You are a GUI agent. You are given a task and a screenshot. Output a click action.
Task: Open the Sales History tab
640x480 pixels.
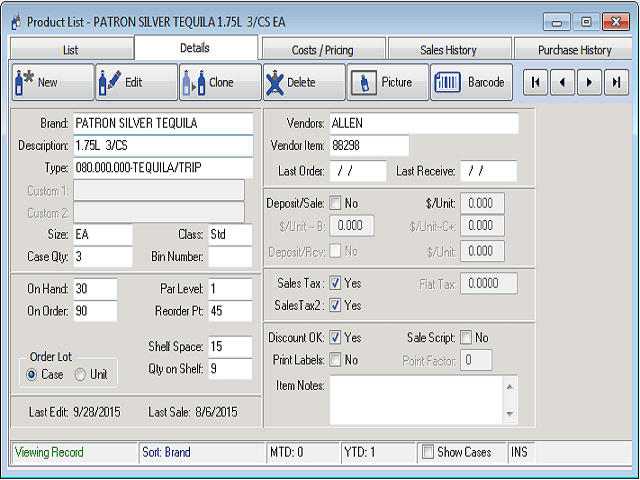tap(447, 49)
